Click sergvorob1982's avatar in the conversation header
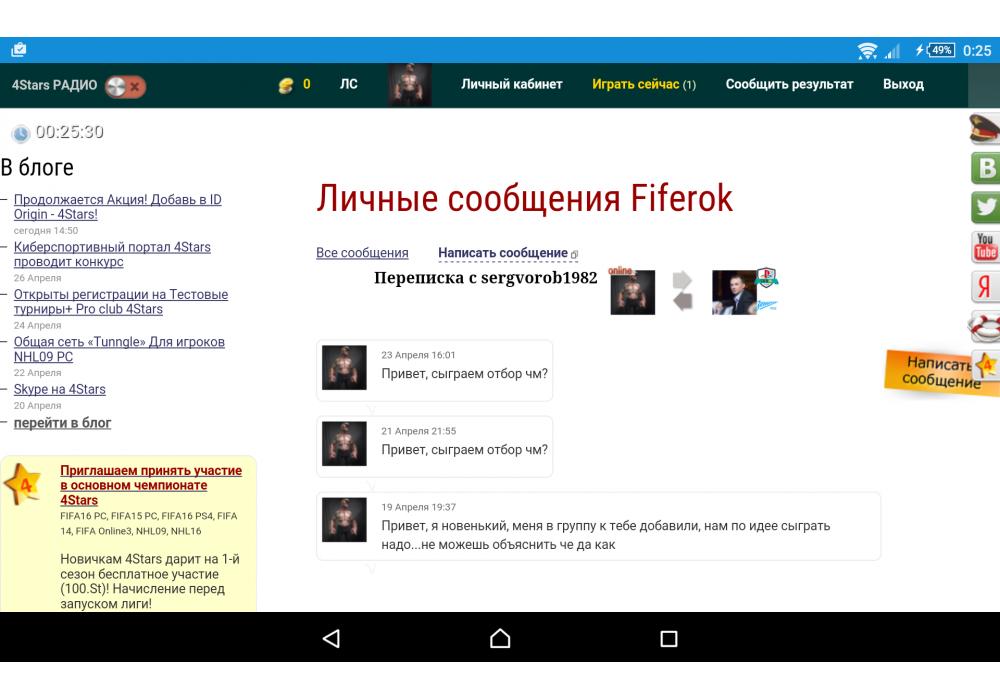Viewport: 1000px width, 700px height. click(734, 292)
